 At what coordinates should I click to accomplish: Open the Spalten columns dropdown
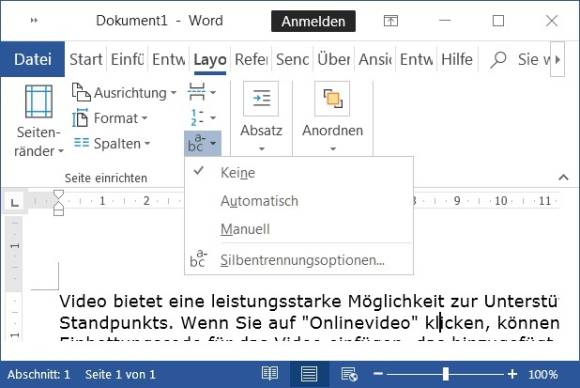112,144
